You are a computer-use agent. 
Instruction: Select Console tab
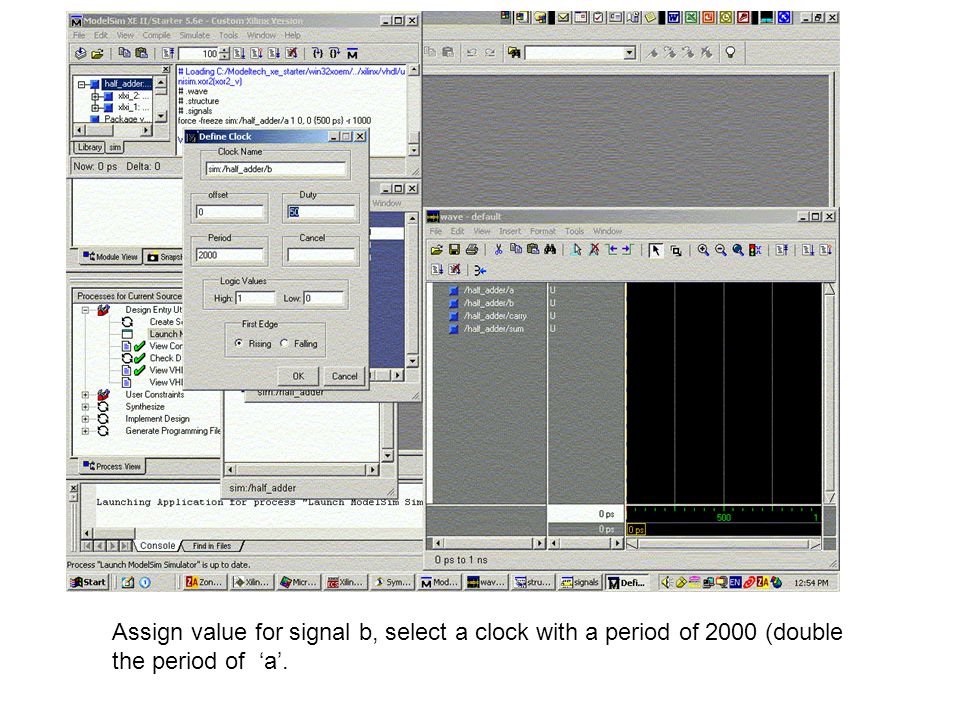[x=157, y=546]
